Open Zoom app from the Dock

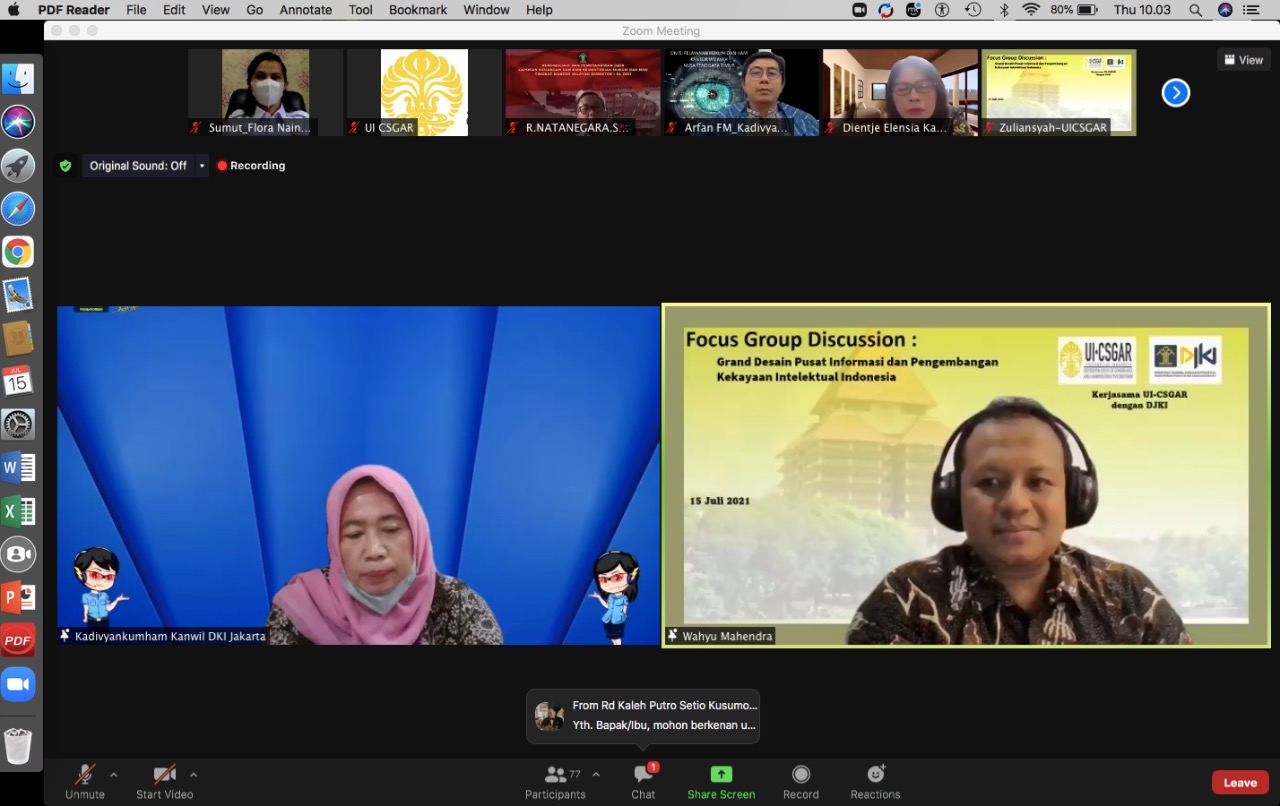coord(18,684)
